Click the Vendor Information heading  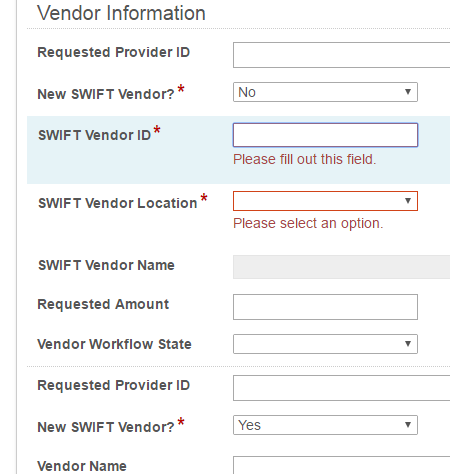pyautogui.click(x=121, y=13)
